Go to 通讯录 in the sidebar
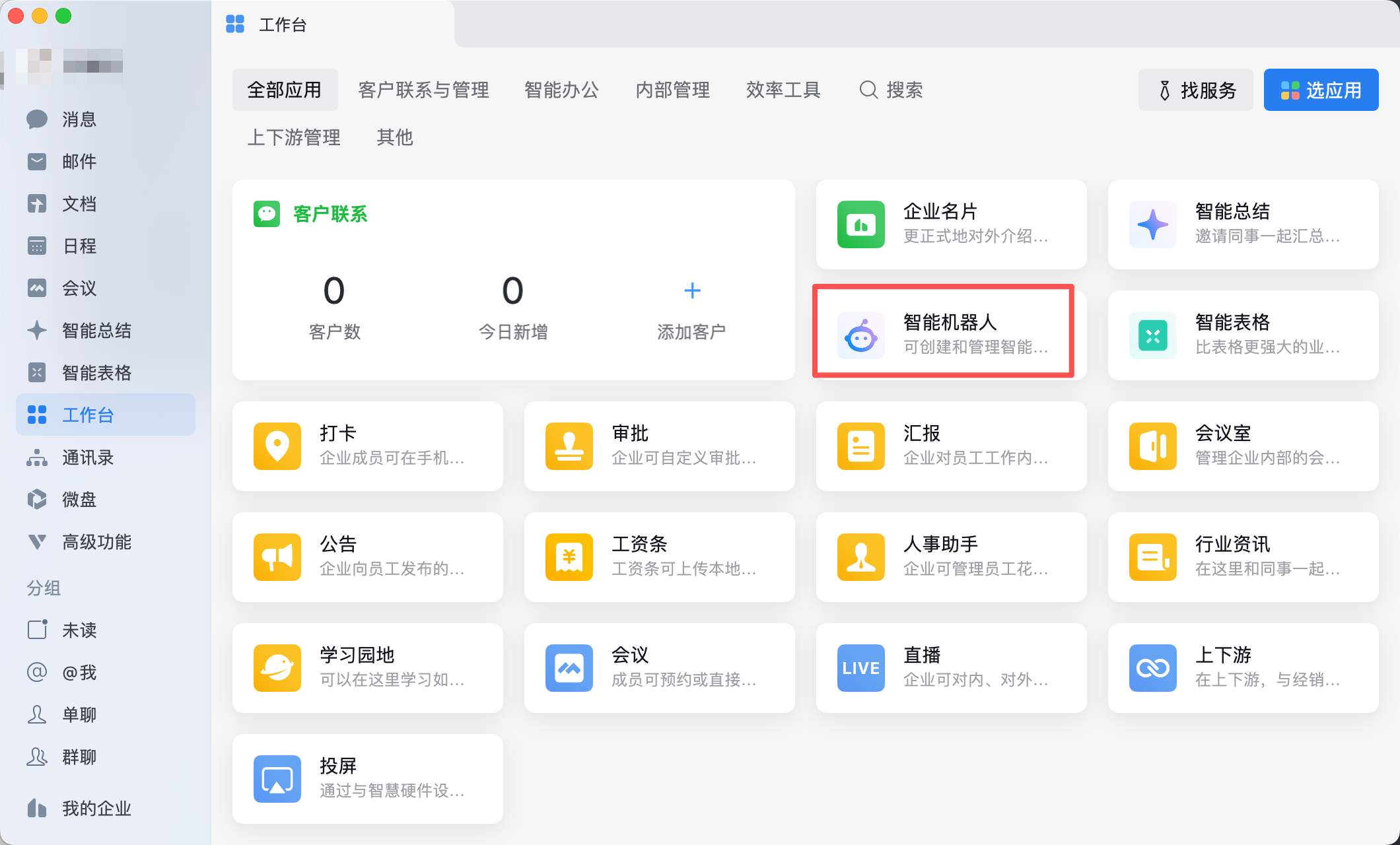Screen dimensions: 1400x845 click(88, 457)
